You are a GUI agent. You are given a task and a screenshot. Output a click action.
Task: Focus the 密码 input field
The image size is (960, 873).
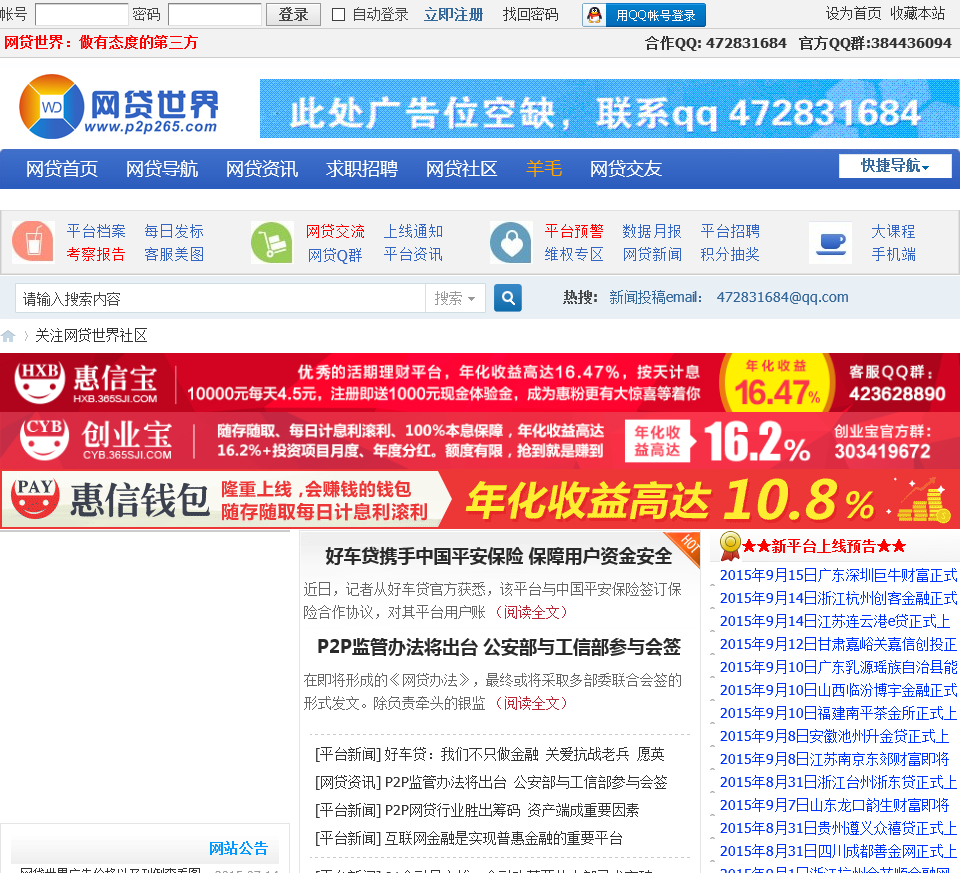[x=215, y=15]
